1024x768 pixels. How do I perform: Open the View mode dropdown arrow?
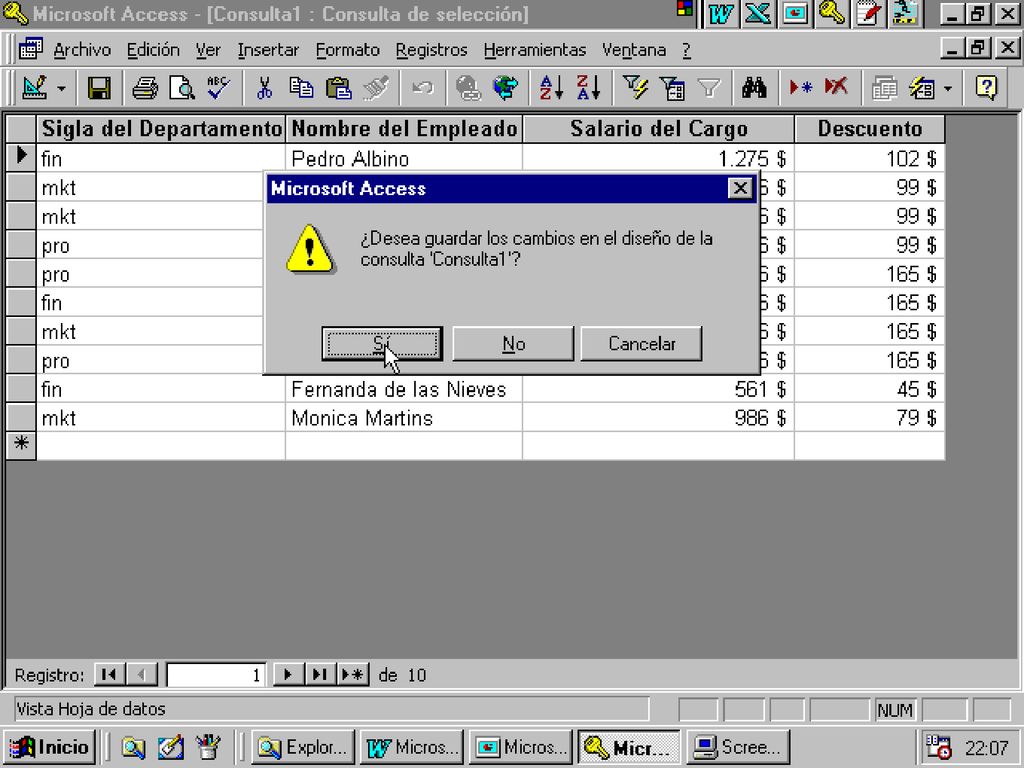tap(61, 88)
